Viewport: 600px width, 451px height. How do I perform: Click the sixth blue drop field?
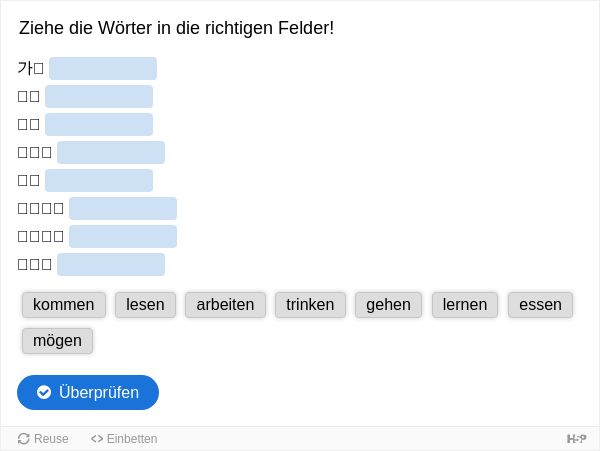(123, 208)
